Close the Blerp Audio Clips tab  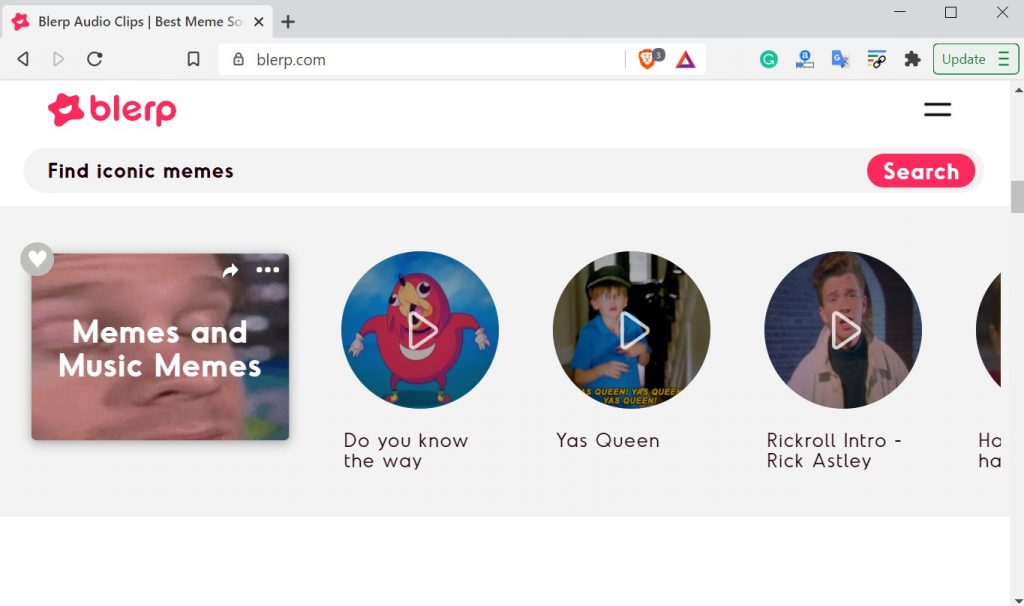[x=259, y=22]
